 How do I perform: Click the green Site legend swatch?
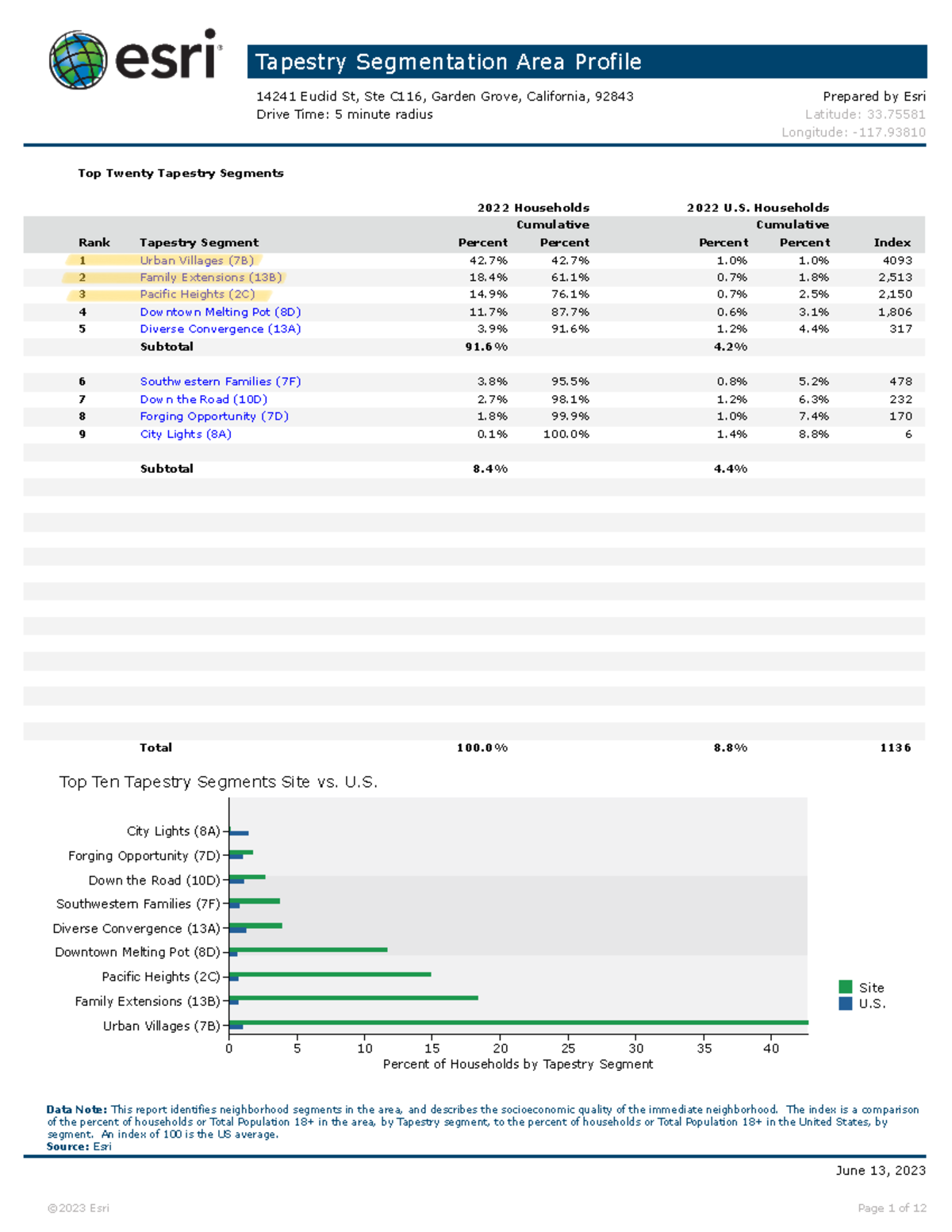pos(845,987)
